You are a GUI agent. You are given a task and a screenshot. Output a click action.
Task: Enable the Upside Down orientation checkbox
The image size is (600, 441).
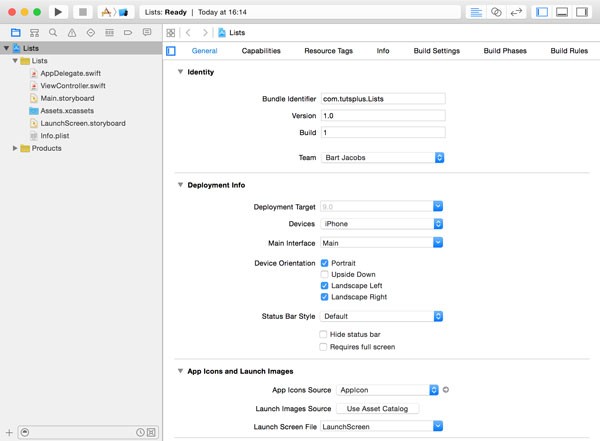(x=324, y=274)
